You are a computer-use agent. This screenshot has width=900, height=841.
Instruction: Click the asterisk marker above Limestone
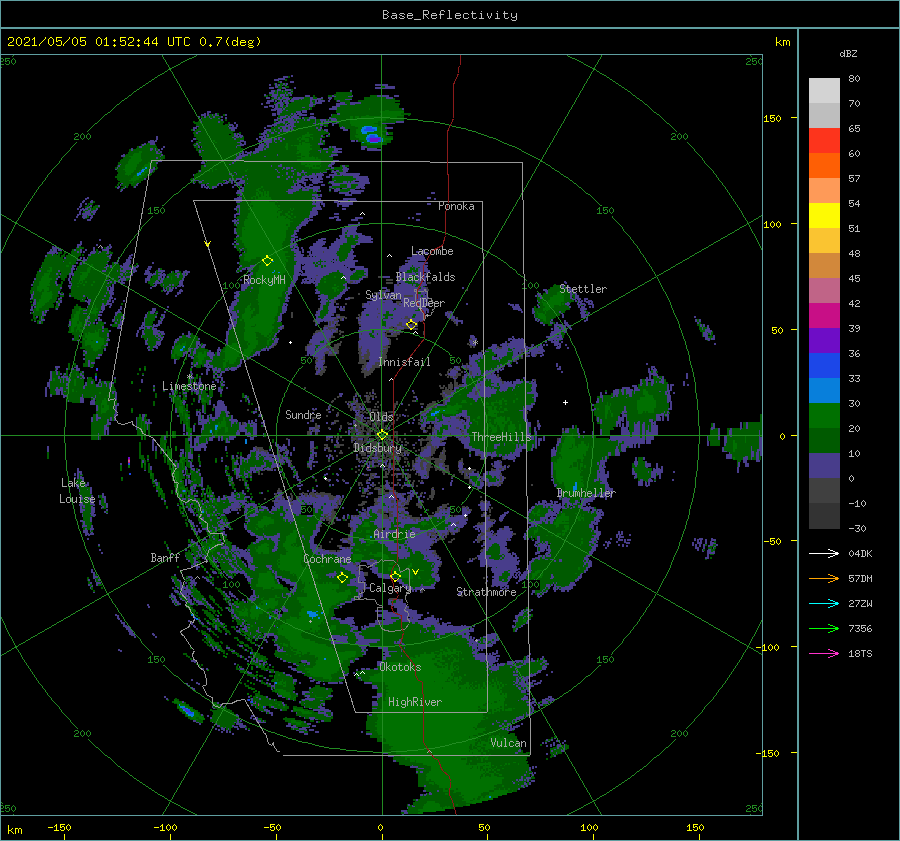click(x=189, y=377)
